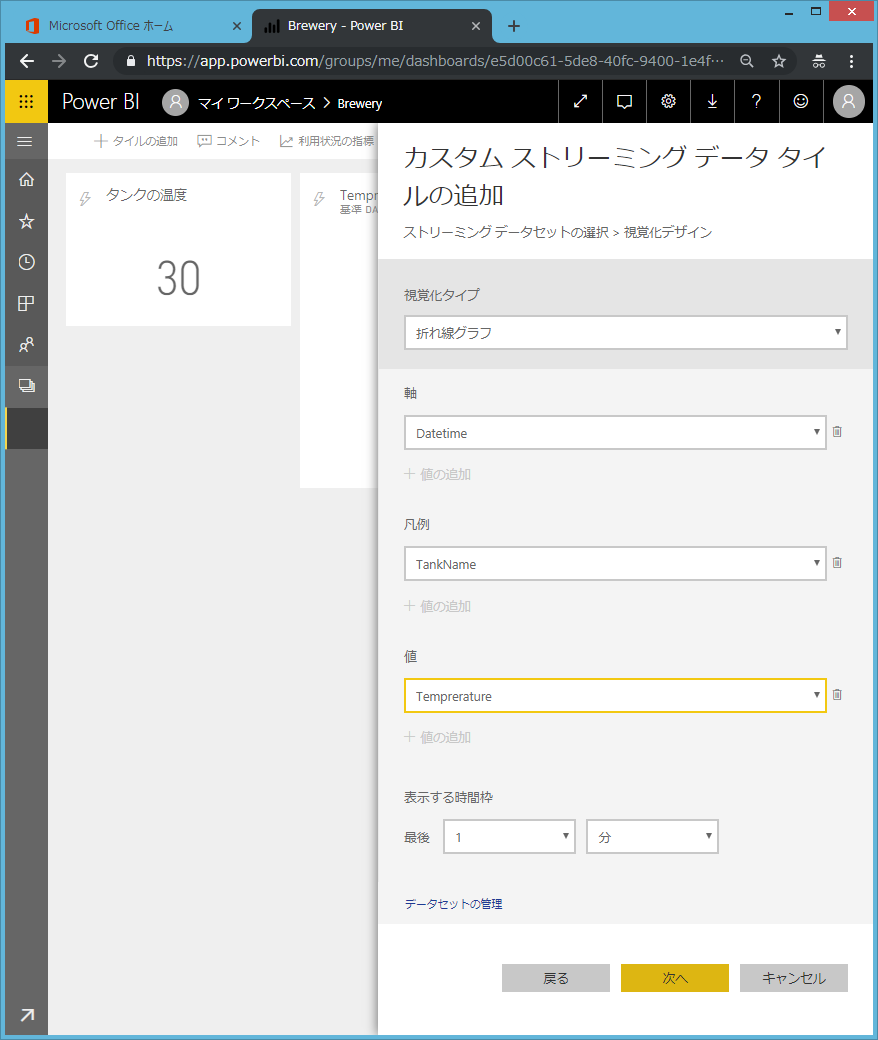The height and width of the screenshot is (1040, 878).
Task: Click the Power BI app launcher grid icon
Action: point(26,102)
